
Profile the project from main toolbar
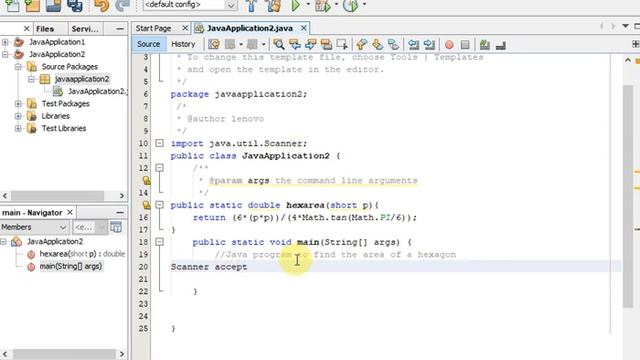coord(350,5)
